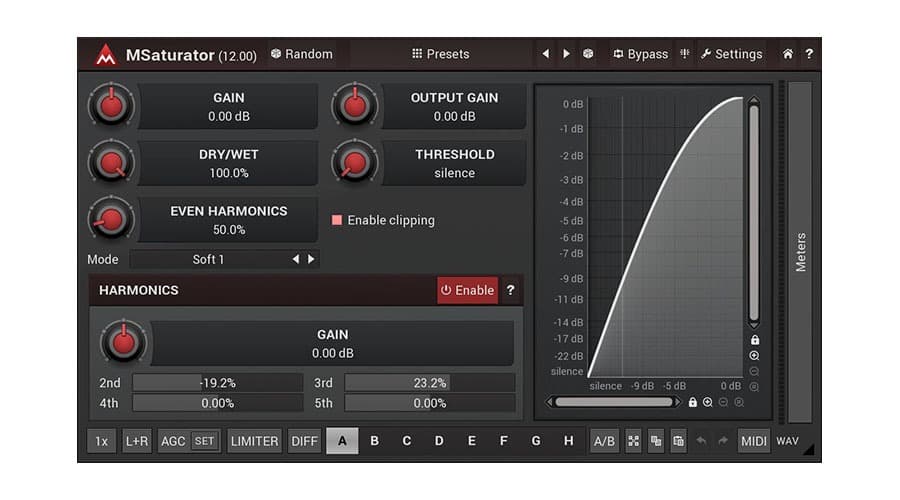Toggle the DIFF button

click(x=304, y=441)
